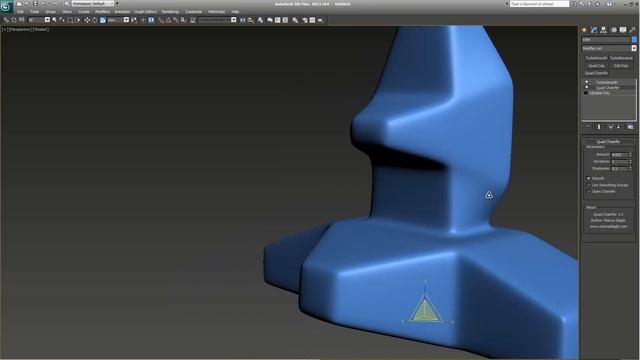
Task: Click the object color swatch beside name
Action: click(x=634, y=40)
